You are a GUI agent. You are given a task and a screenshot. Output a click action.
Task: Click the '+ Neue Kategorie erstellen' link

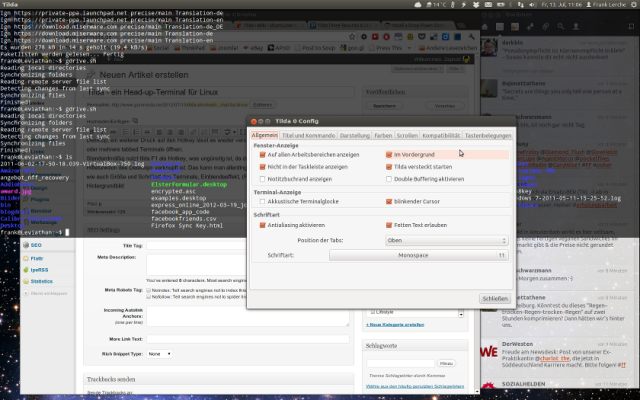[395, 324]
